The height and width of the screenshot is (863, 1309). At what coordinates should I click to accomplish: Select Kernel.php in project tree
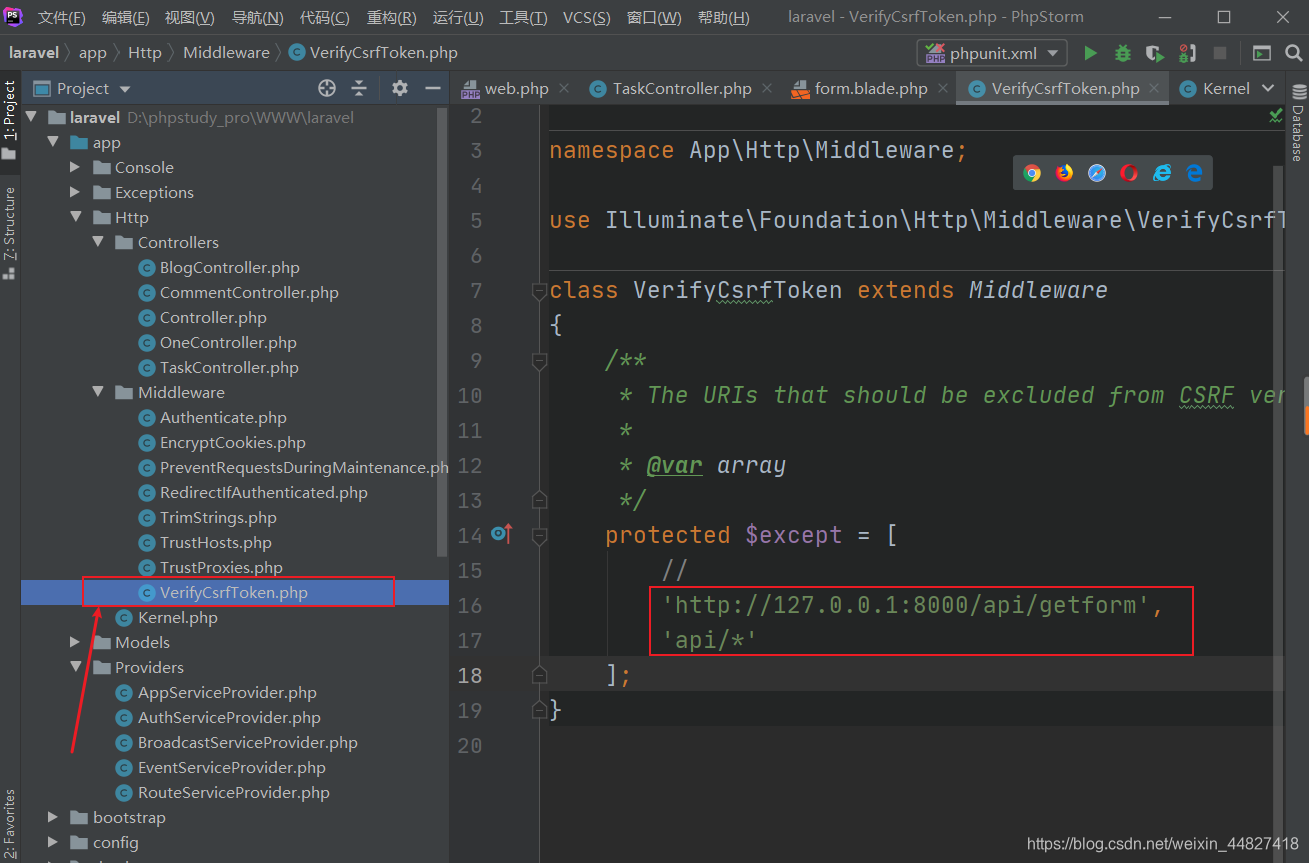click(x=177, y=617)
